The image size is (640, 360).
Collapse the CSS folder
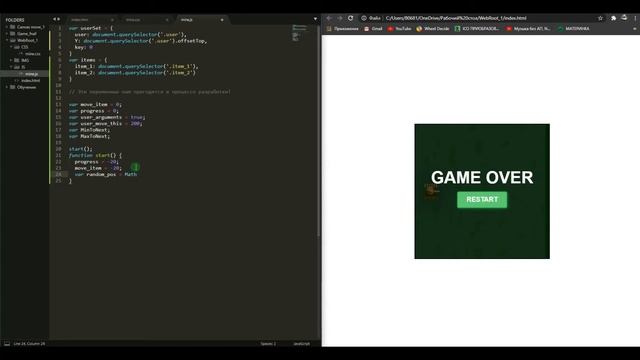point(11,47)
